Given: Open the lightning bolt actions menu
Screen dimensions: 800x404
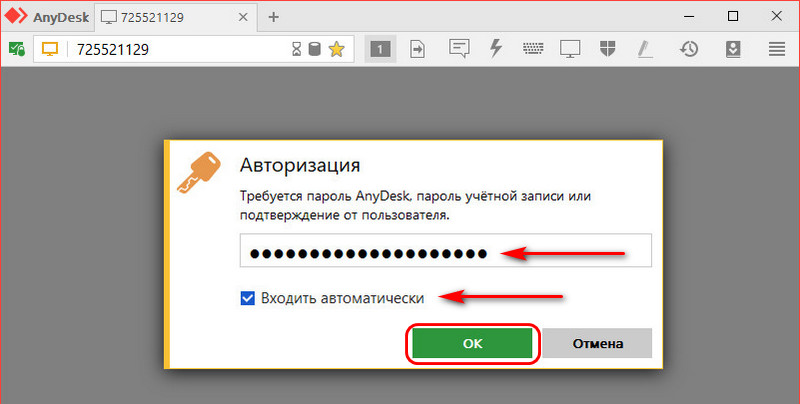Looking at the screenshot, I should pos(496,48).
